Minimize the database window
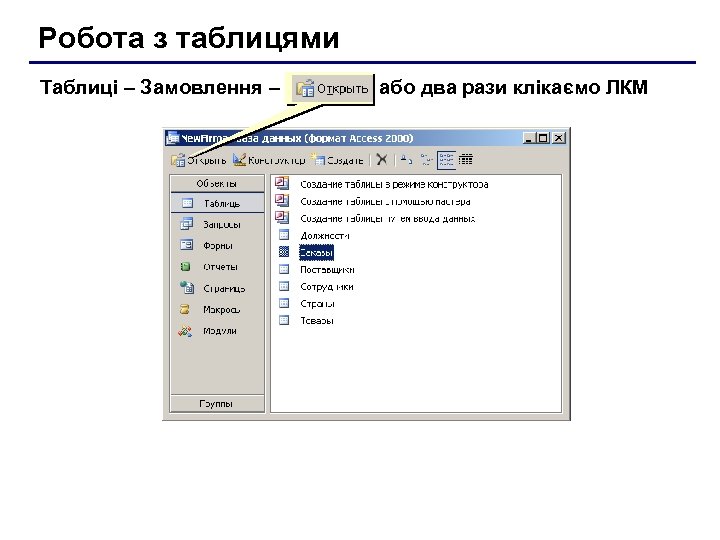Viewport: 720px width, 540px height. pyautogui.click(x=529, y=138)
